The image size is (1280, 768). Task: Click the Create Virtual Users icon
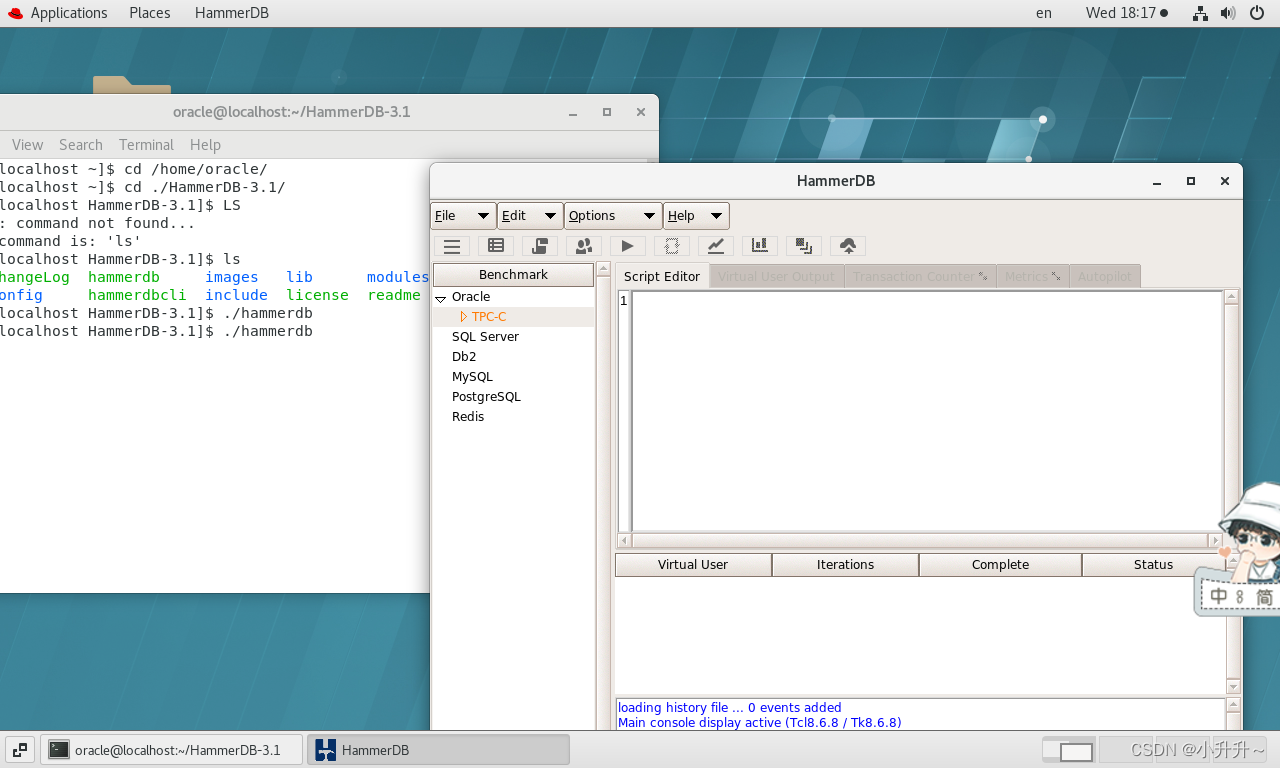point(583,245)
